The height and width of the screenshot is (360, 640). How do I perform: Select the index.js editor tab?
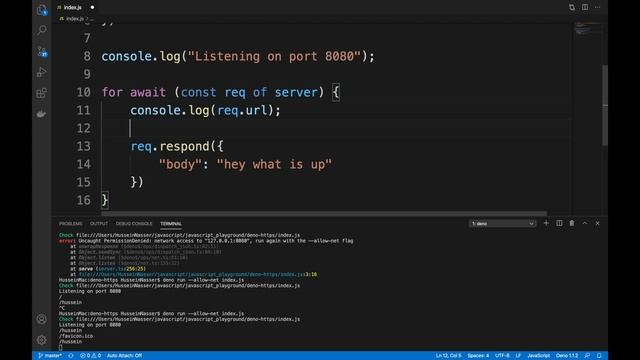coord(73,7)
